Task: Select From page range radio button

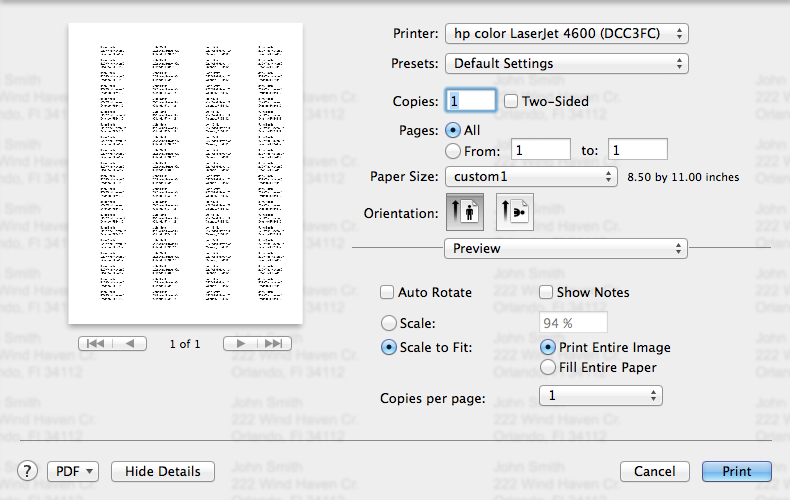Action: pyautogui.click(x=453, y=151)
